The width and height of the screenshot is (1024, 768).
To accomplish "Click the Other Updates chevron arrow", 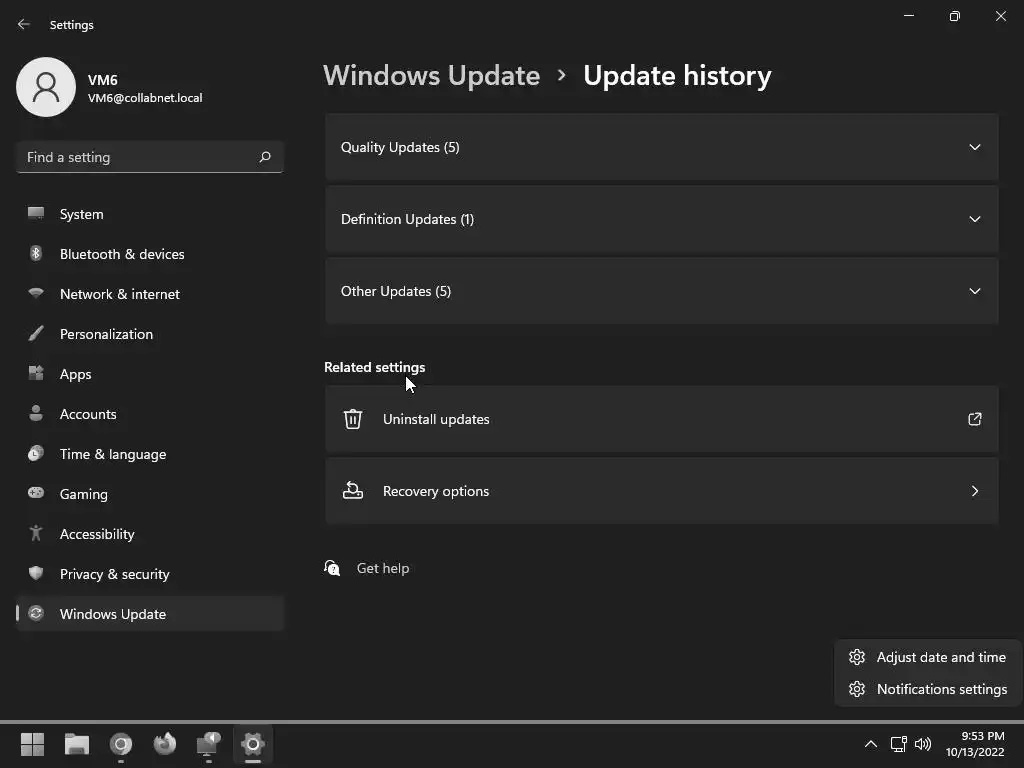I will tap(974, 291).
